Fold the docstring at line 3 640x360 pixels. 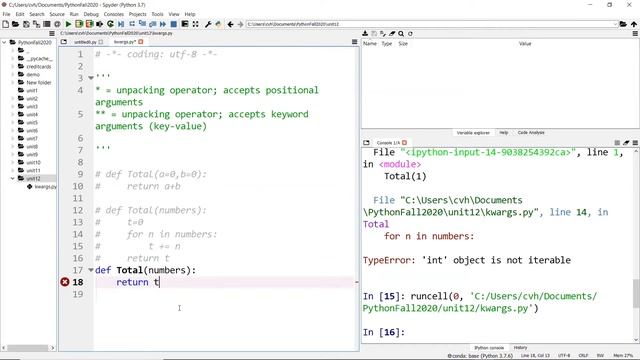point(91,78)
